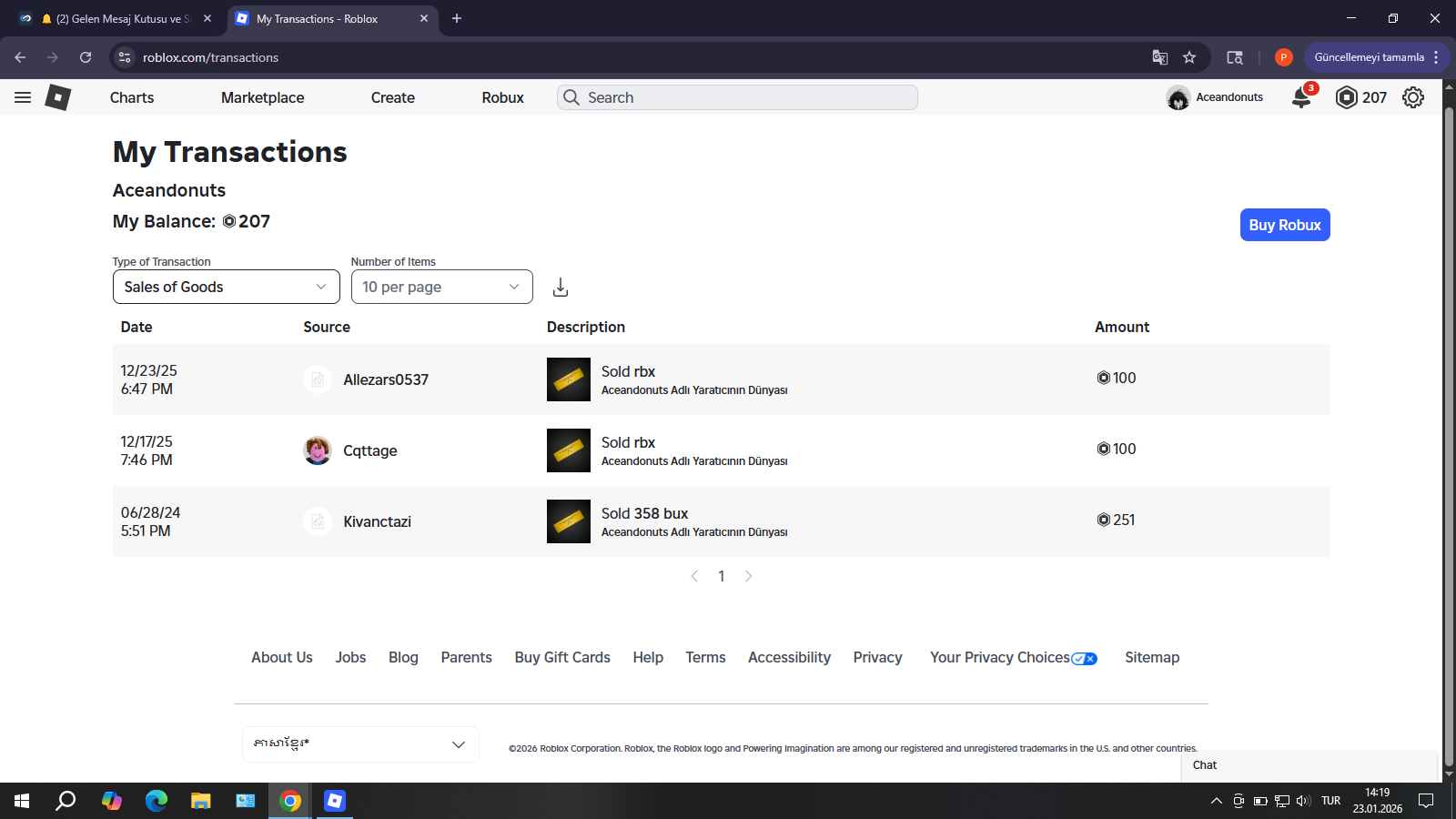Expand the footer language selector
The width and height of the screenshot is (1456, 819).
[x=360, y=744]
